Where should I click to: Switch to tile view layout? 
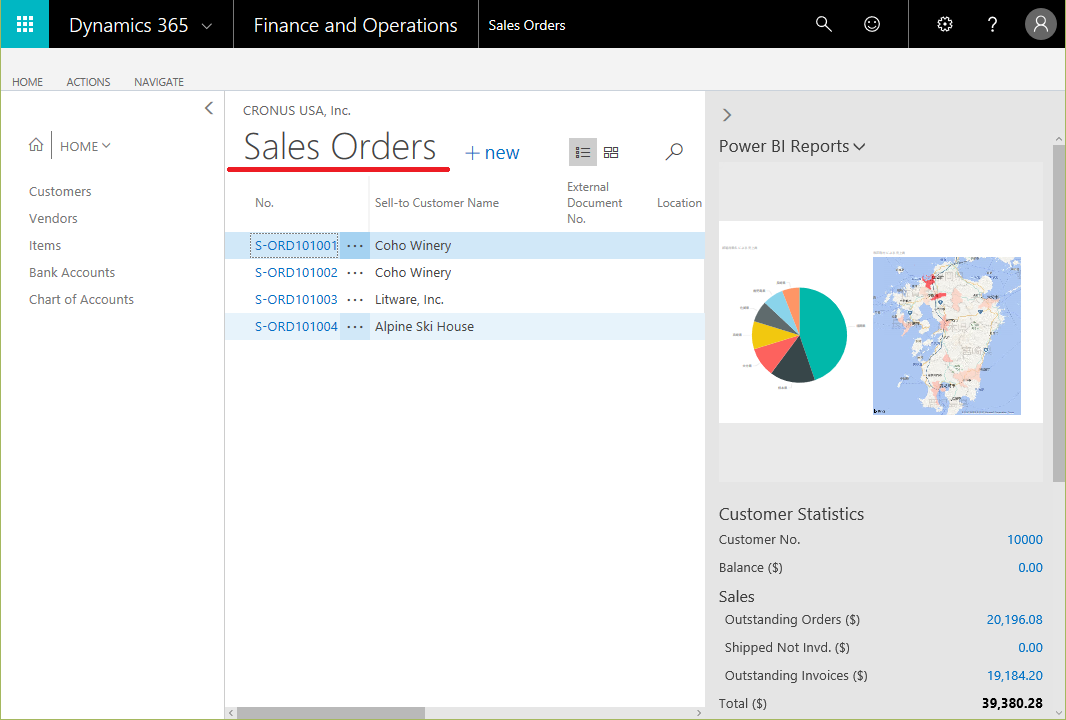pos(611,152)
